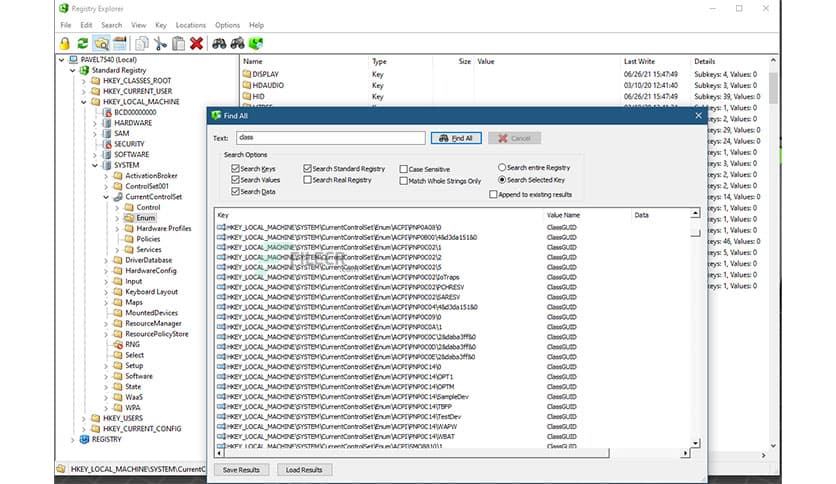Image resolution: width=836 pixels, height=484 pixels.
Task: Check Match Whole Strings Only
Action: [x=404, y=181]
